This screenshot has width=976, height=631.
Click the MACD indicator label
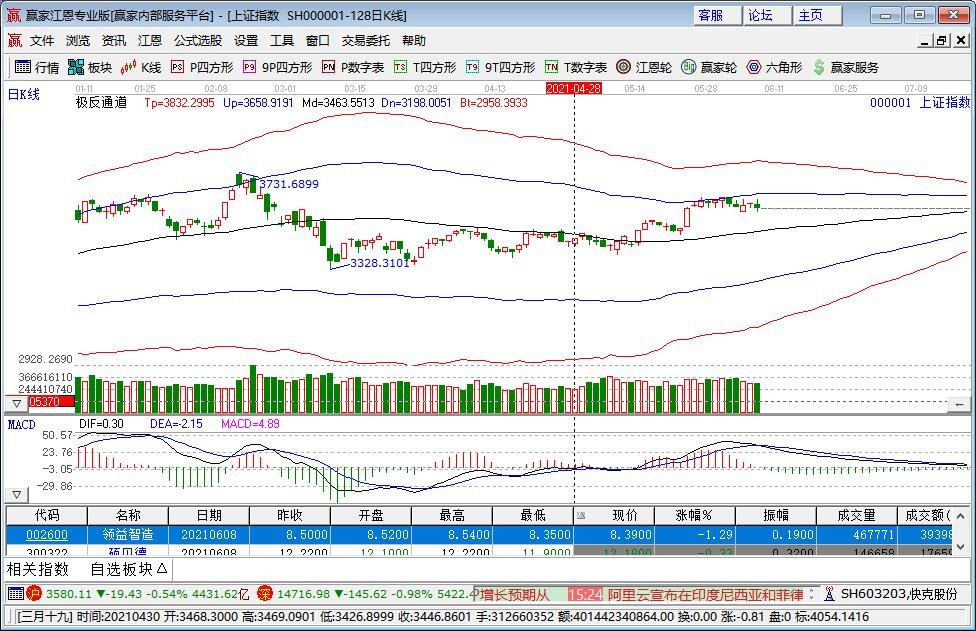pos(22,424)
